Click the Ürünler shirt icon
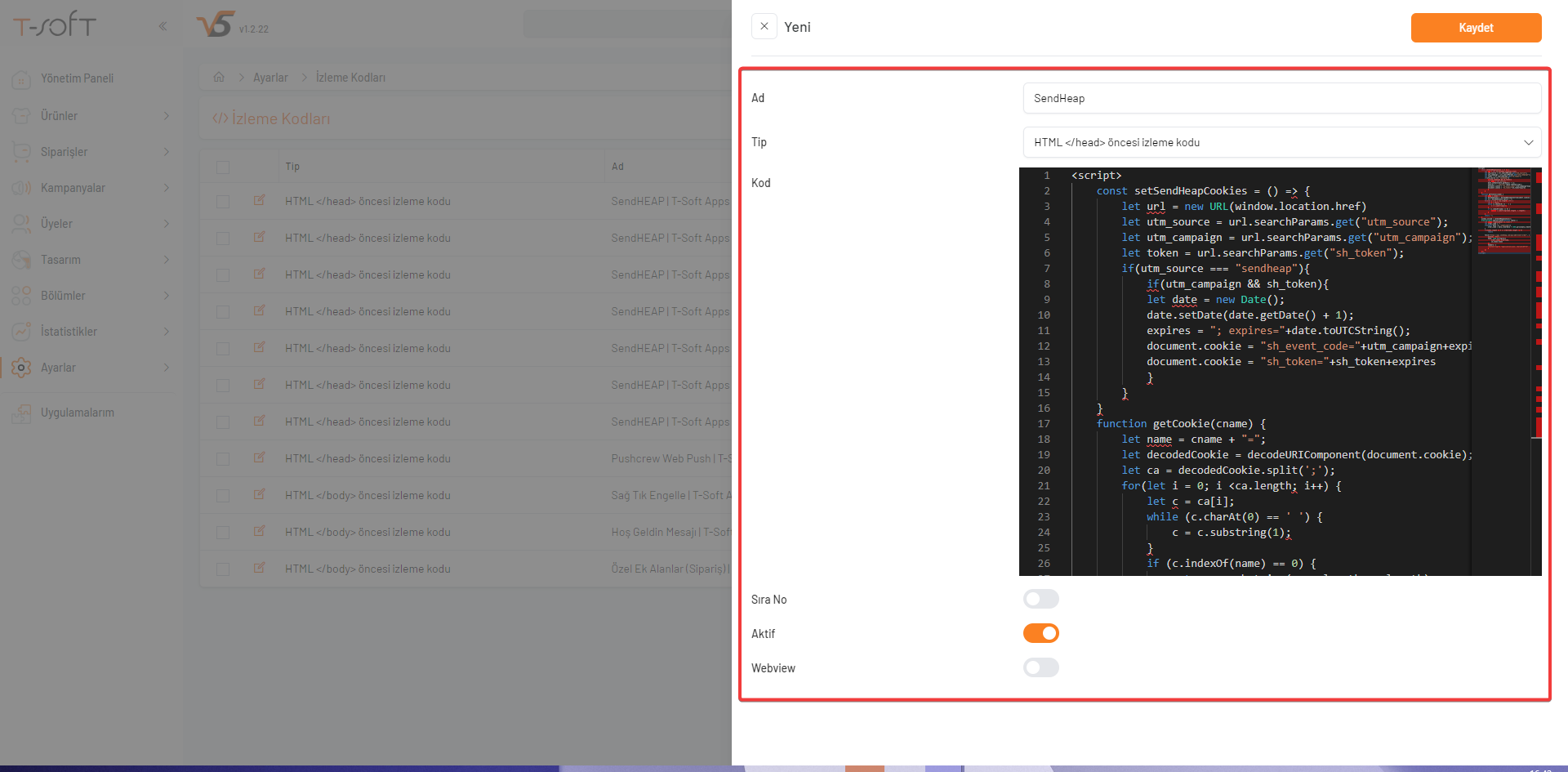The width and height of the screenshot is (1568, 772). 21,116
